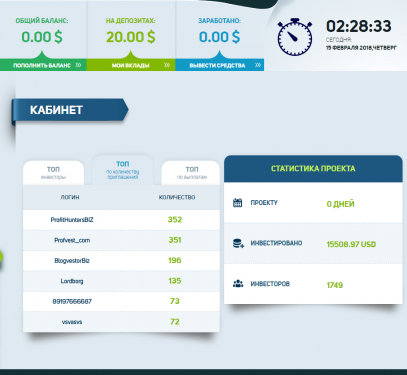Click the count value 72
The image size is (407, 375).
coord(175,321)
